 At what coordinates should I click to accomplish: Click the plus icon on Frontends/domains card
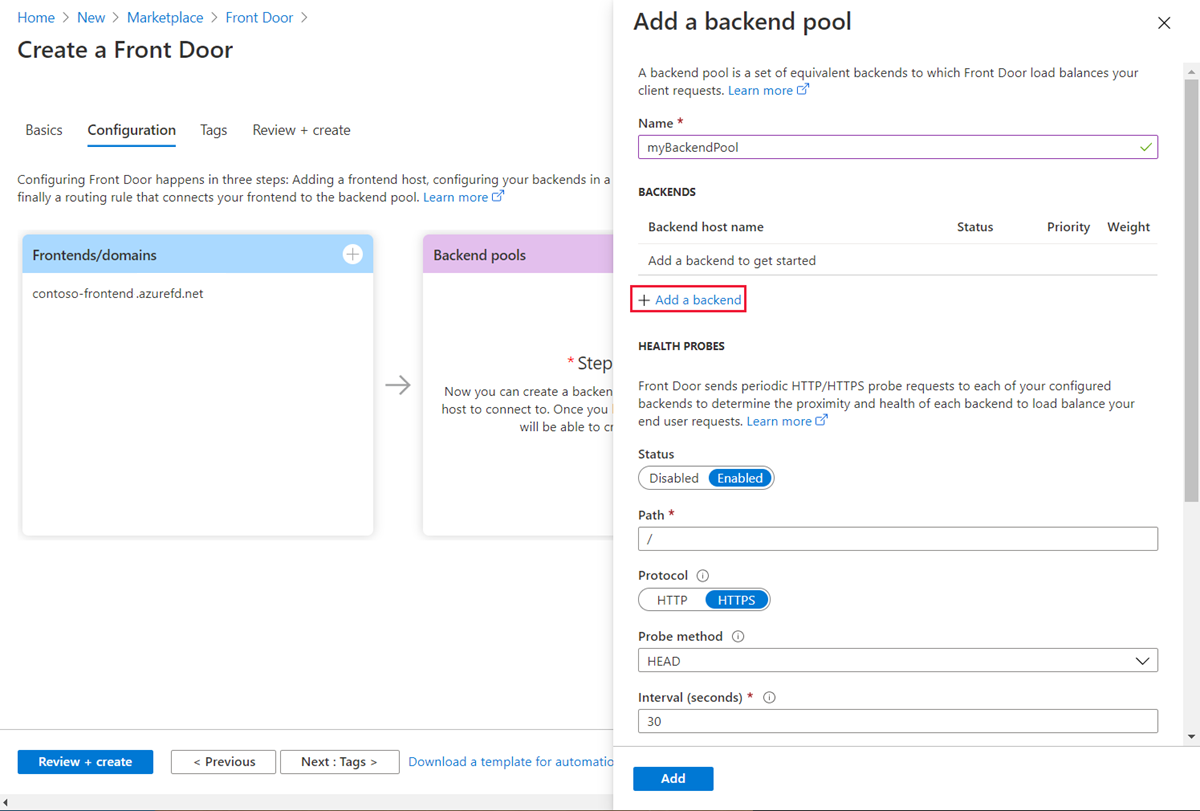click(352, 254)
